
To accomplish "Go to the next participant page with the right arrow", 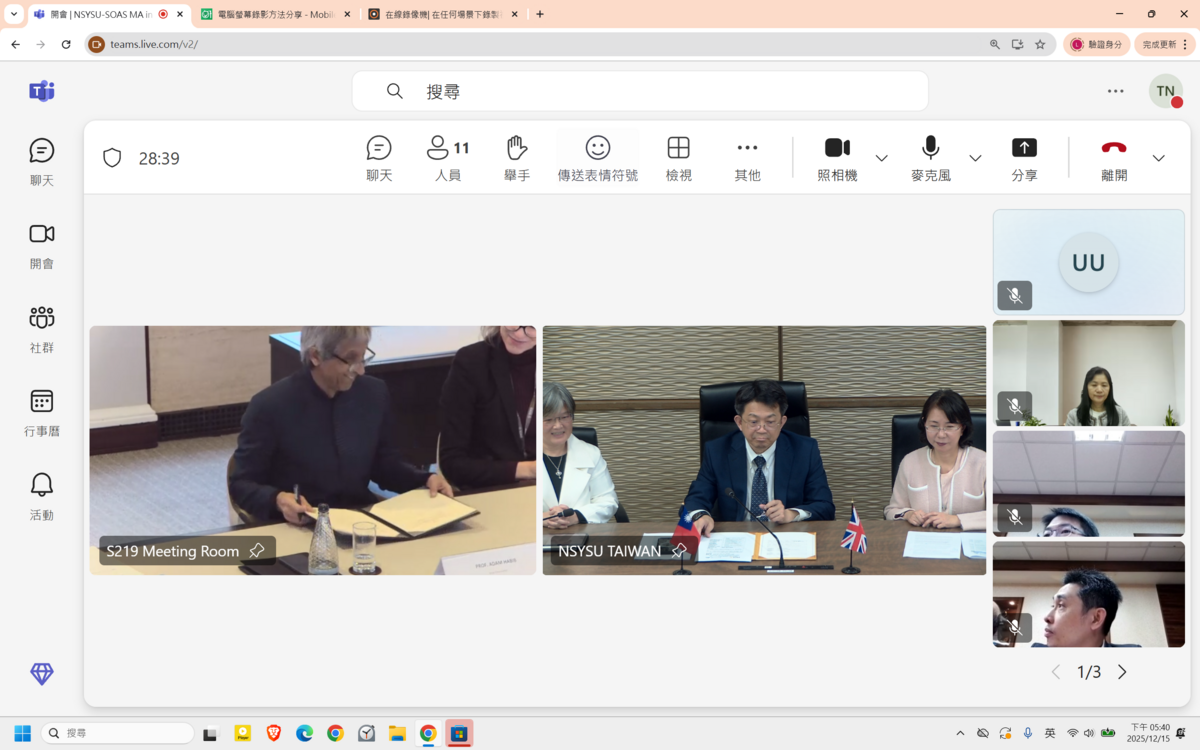I will click(x=1121, y=672).
